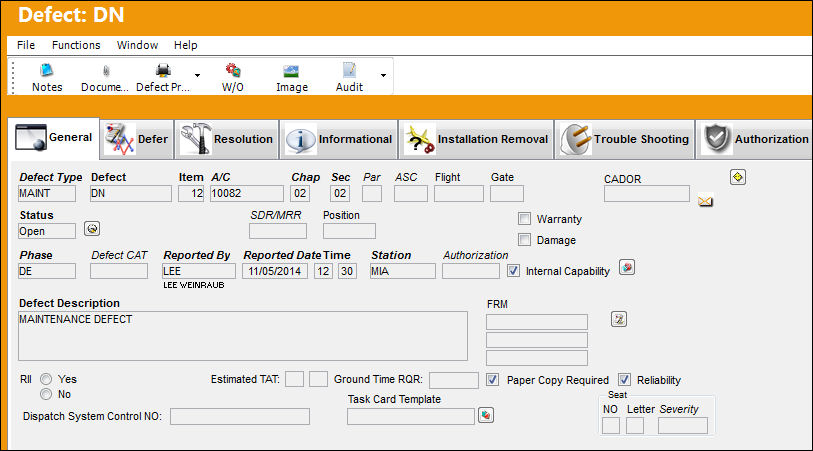Expand the Defect Print dropdown arrow
This screenshot has height=451, width=813.
[x=197, y=75]
